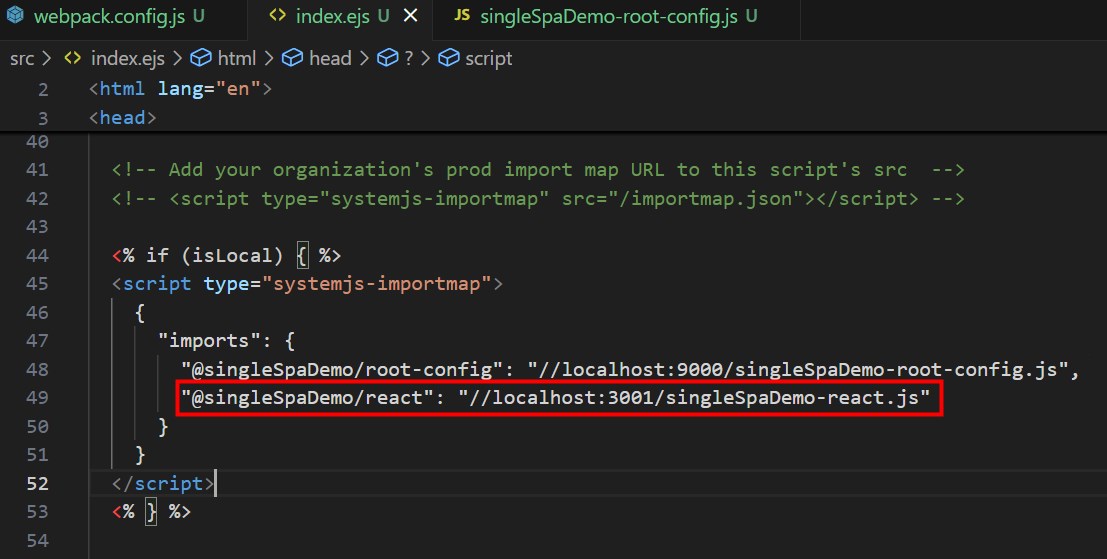Select the html breadcrumb segment

[x=237, y=59]
